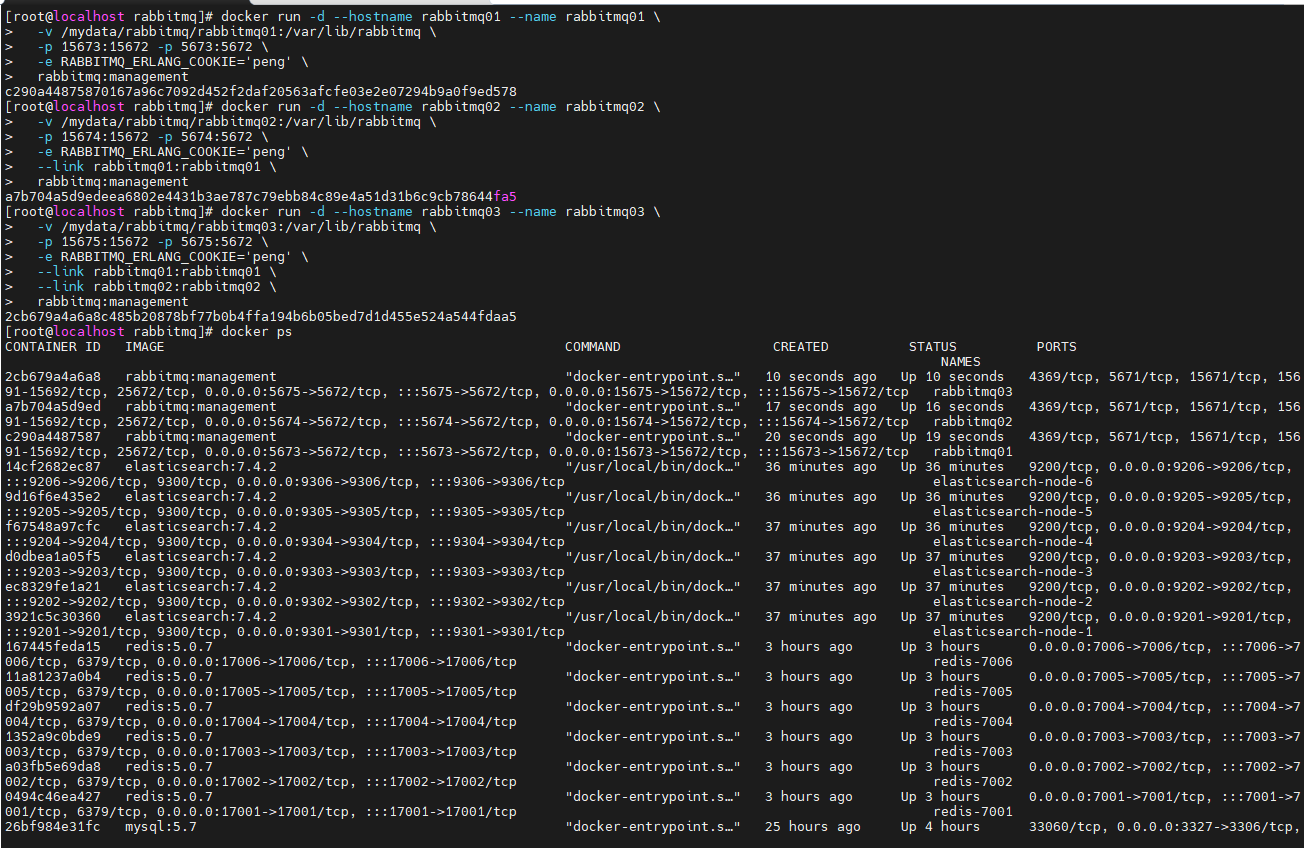Click the name elasticsearch-node-5
Image resolution: width=1304 pixels, height=848 pixels.
[x=1013, y=512]
